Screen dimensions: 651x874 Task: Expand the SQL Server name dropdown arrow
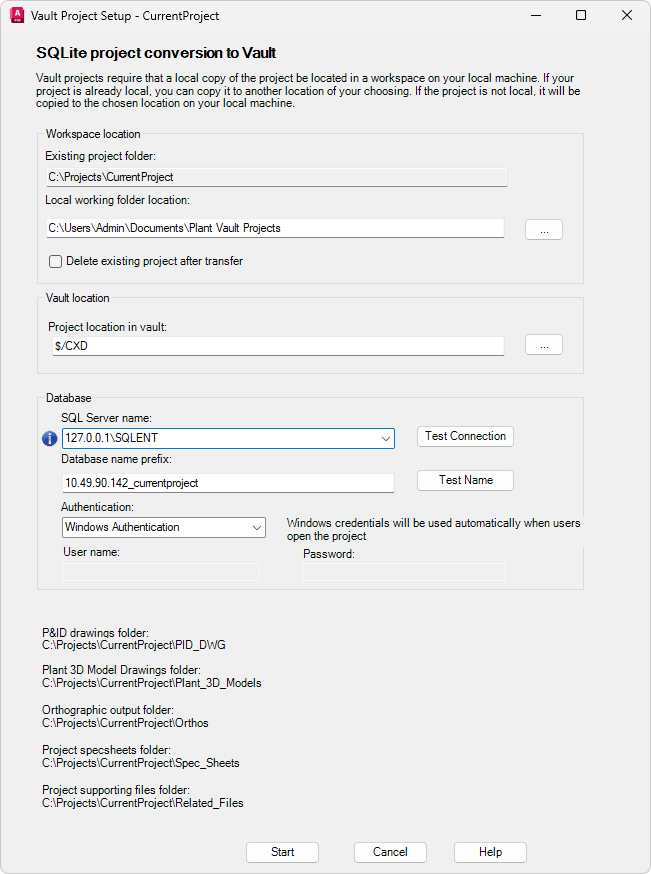click(x=386, y=439)
